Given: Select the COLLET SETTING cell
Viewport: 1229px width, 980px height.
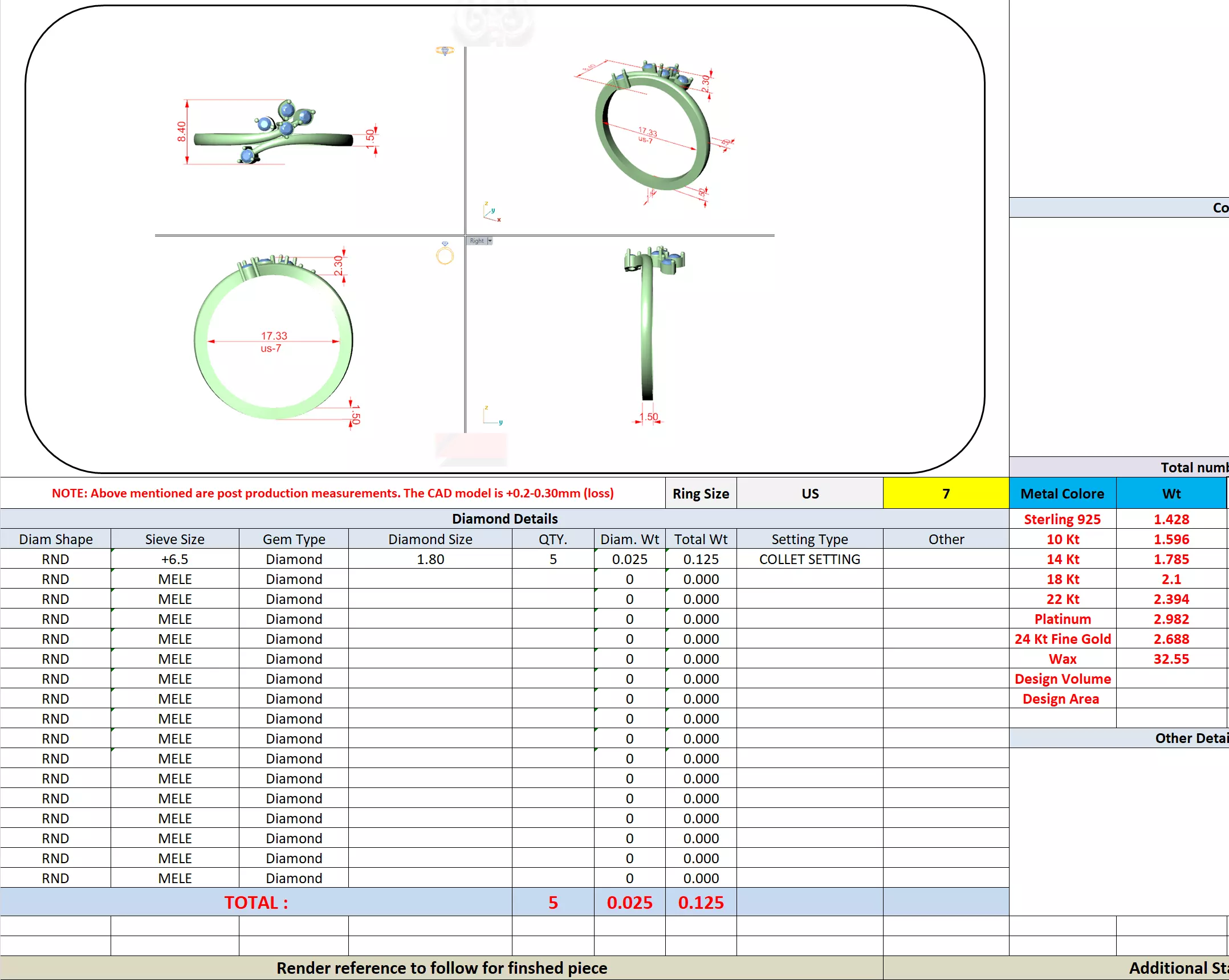Looking at the screenshot, I should coord(809,559).
